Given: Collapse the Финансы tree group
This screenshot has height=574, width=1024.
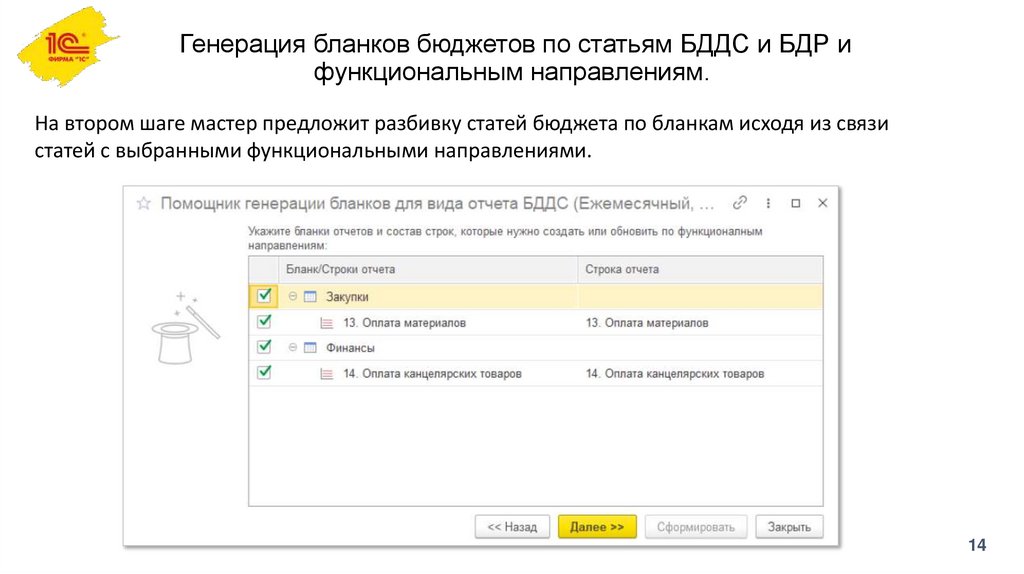Looking at the screenshot, I should point(293,348).
